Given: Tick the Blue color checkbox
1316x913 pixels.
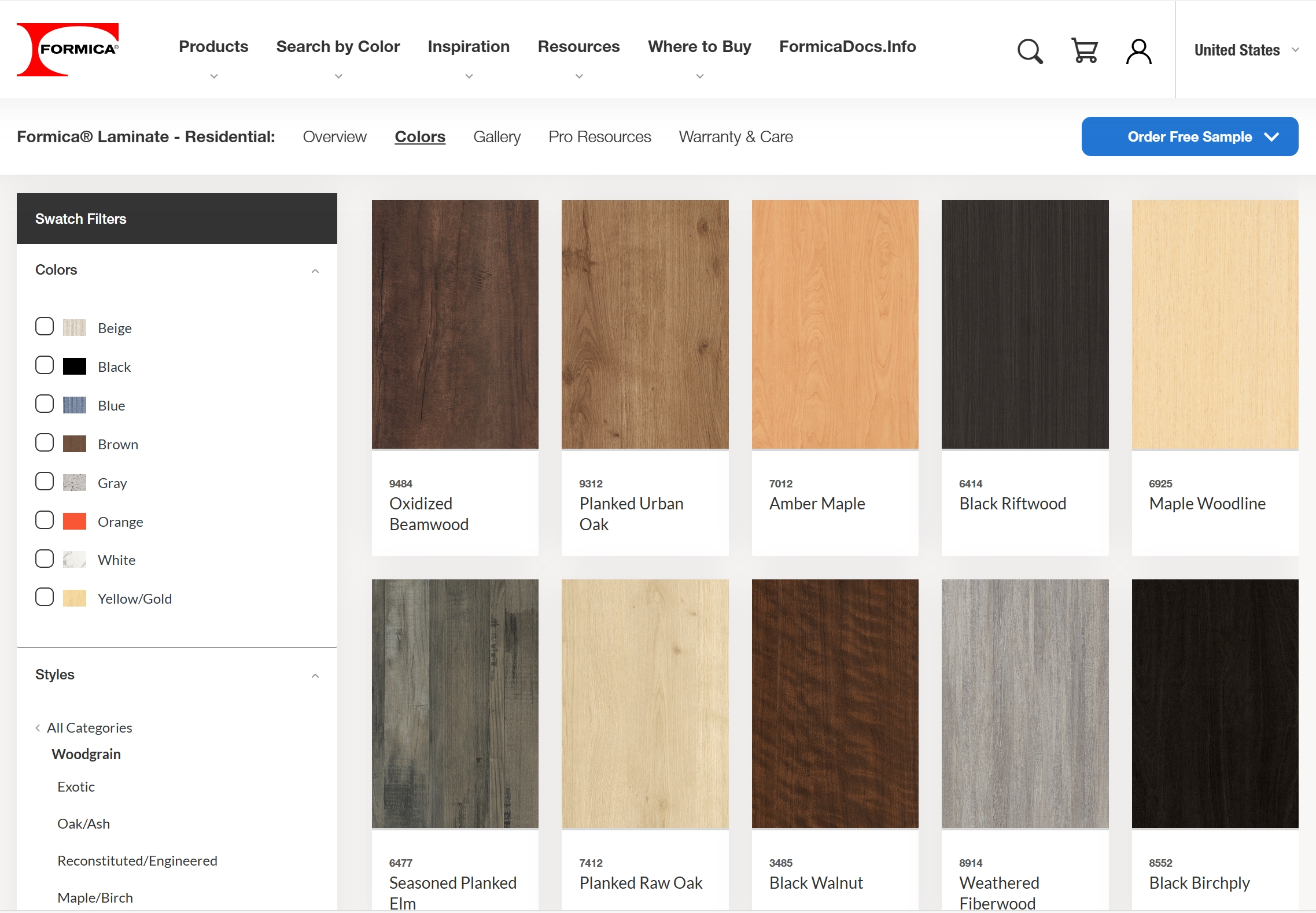Looking at the screenshot, I should click(x=45, y=404).
